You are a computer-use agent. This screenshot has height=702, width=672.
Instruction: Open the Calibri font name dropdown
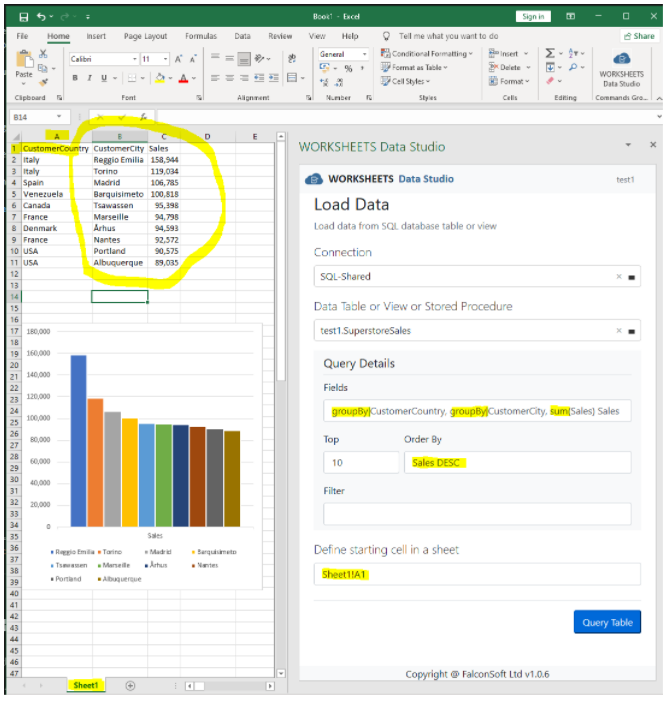pos(135,59)
